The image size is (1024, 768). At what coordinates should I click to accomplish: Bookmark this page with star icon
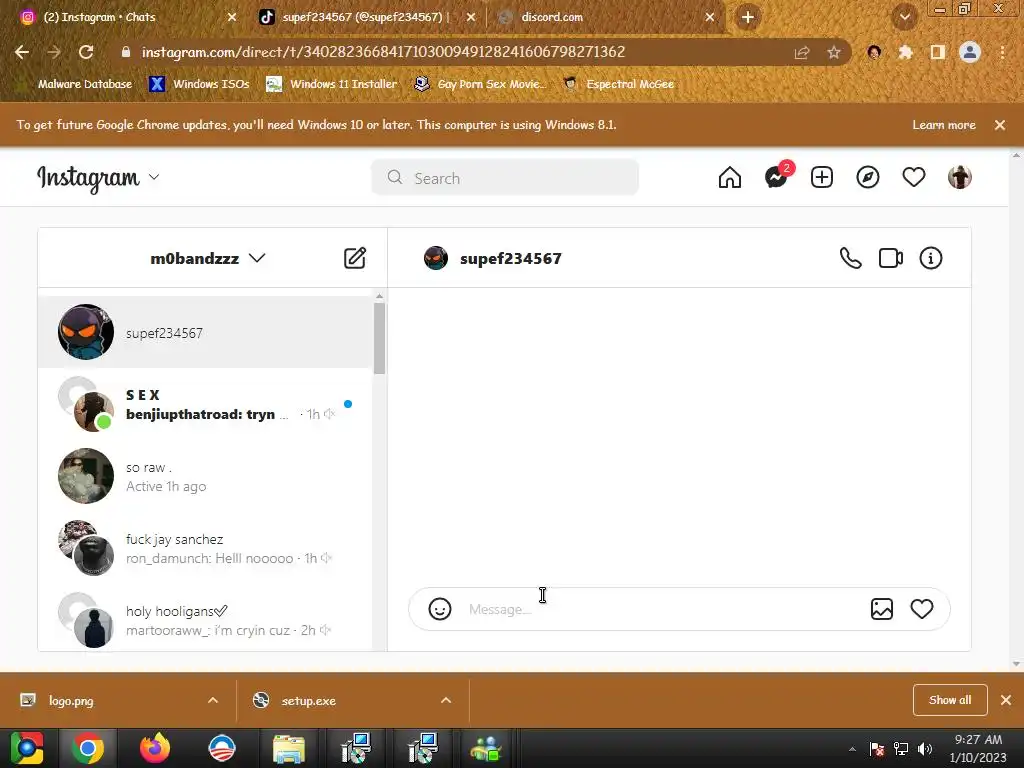pyautogui.click(x=833, y=52)
